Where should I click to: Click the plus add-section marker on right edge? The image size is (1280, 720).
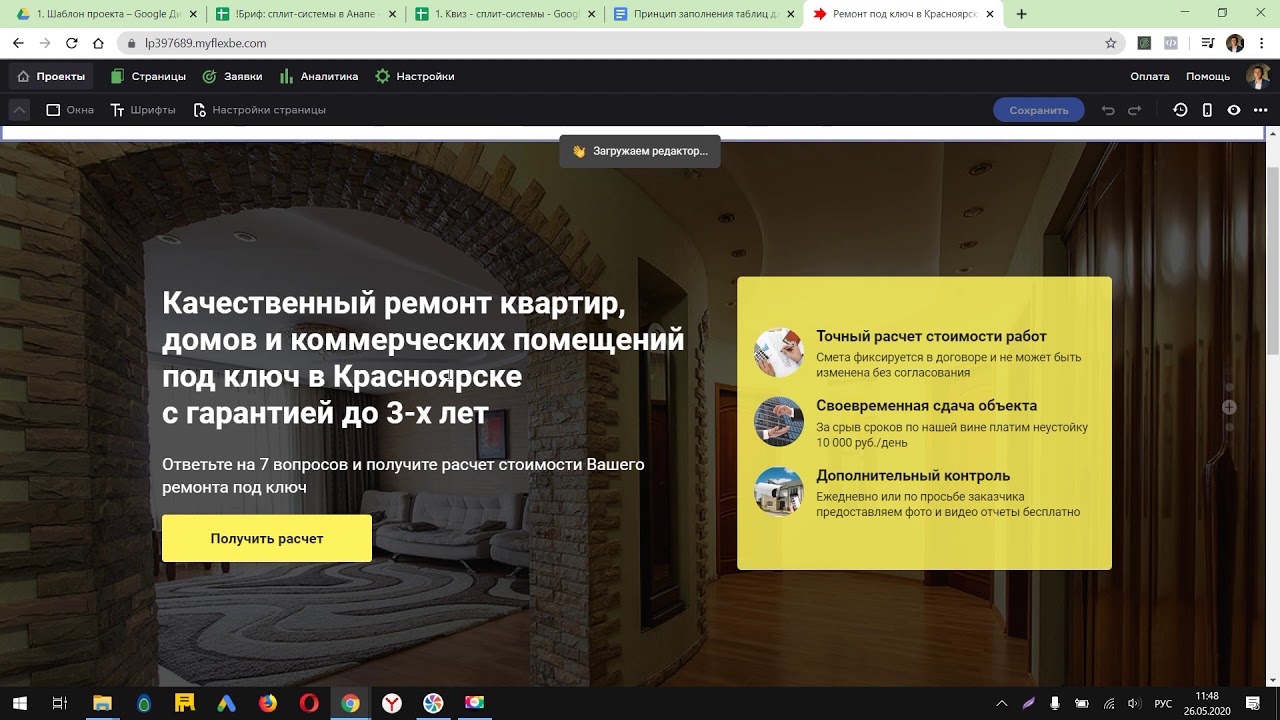(x=1229, y=407)
